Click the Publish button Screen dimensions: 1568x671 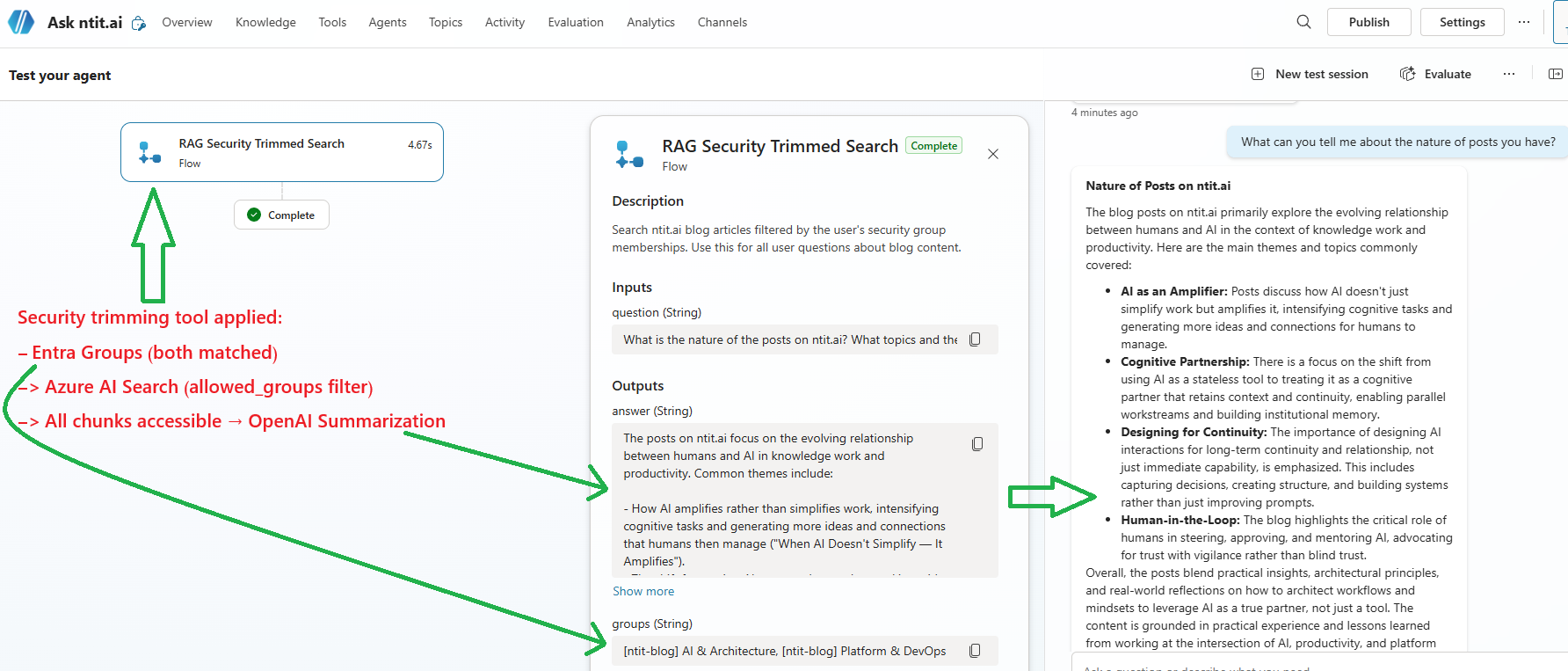point(1369,22)
